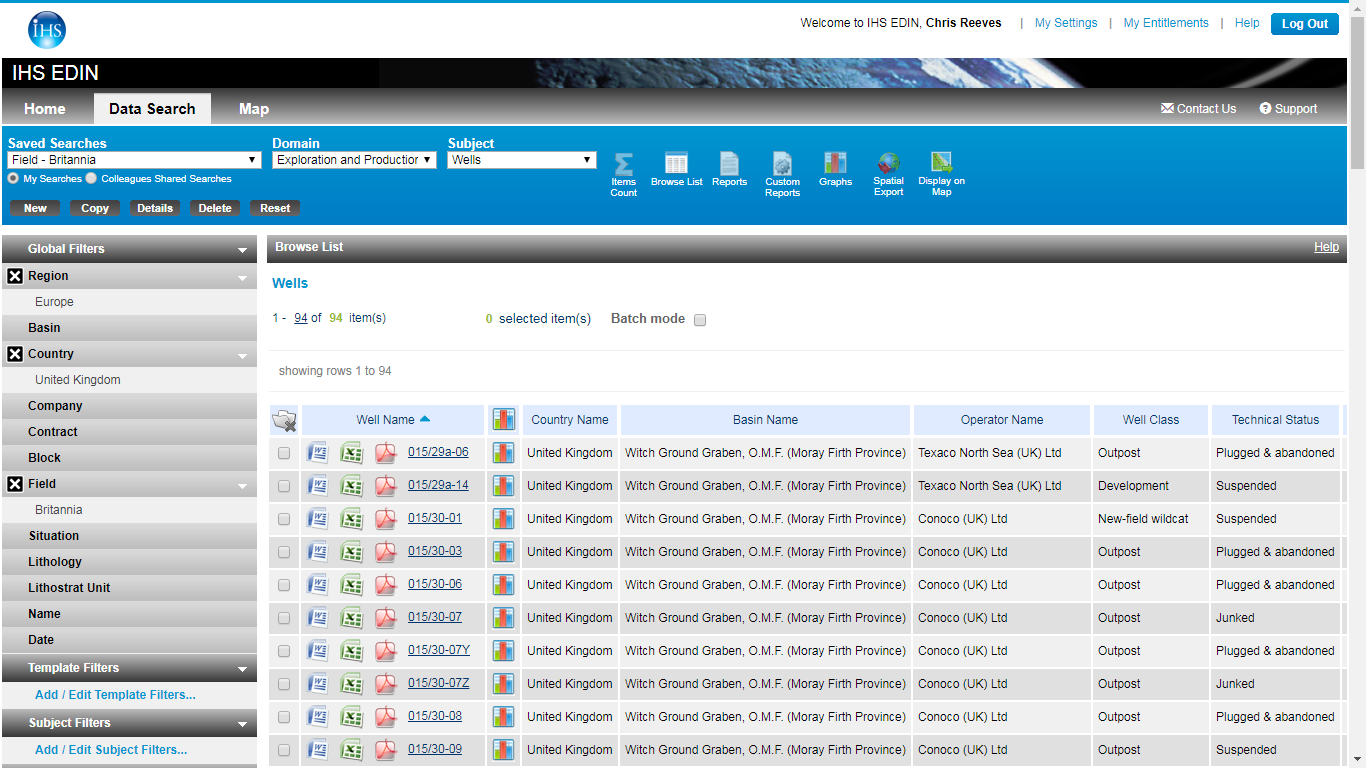Switch to the Home tab
Screen dimensions: 1366x768
click(x=45, y=109)
